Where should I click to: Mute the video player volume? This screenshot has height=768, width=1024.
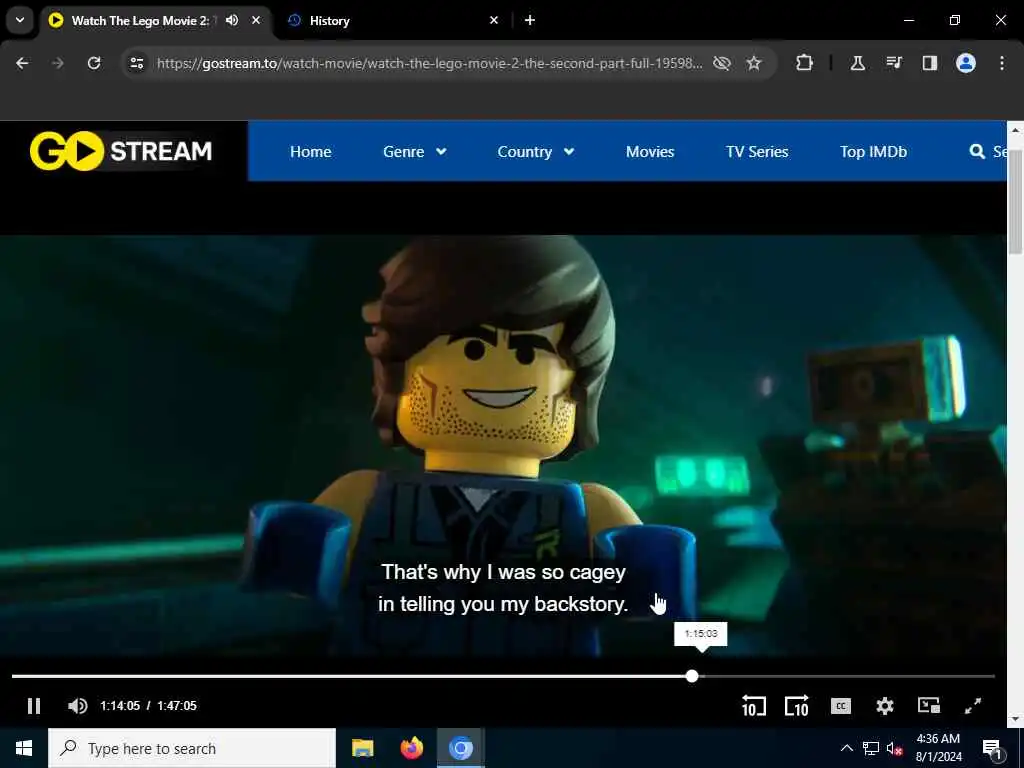(78, 706)
